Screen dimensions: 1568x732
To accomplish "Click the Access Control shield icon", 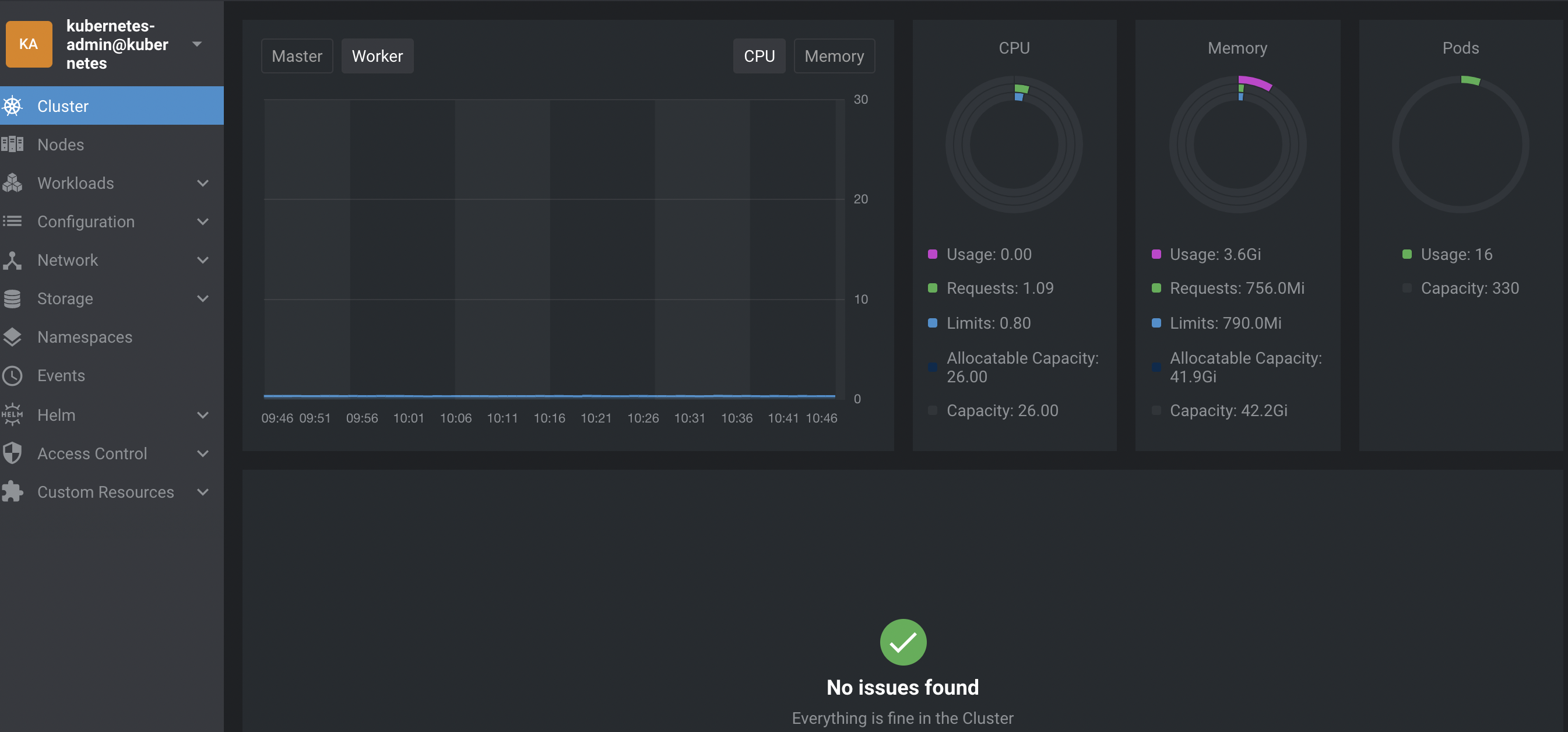I will 13,453.
